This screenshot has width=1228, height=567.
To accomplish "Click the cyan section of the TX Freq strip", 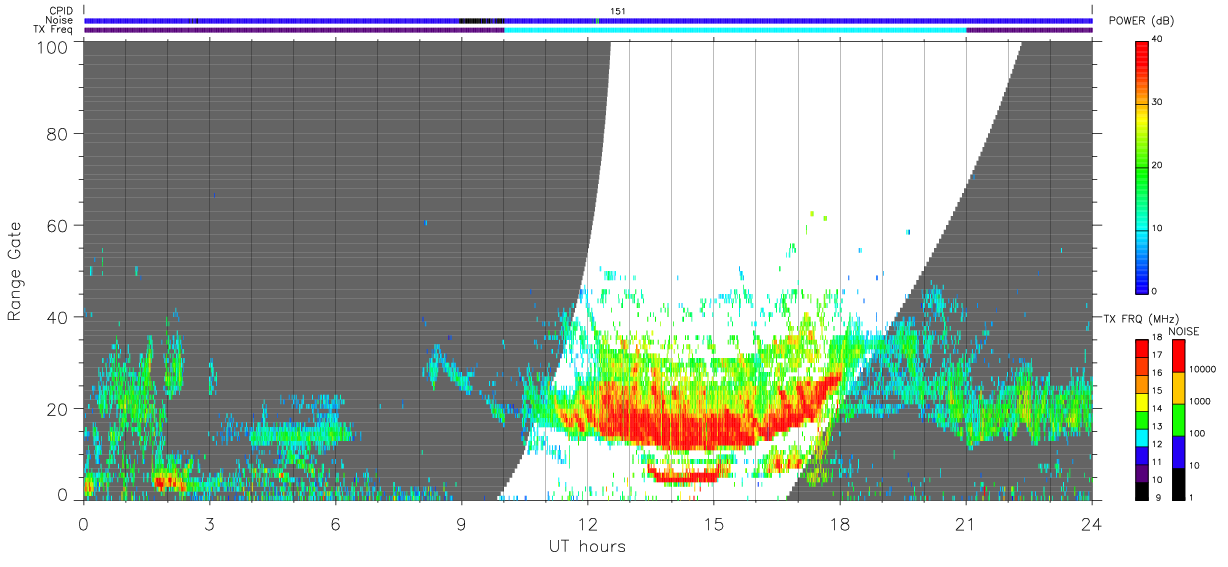I will pos(735,30).
